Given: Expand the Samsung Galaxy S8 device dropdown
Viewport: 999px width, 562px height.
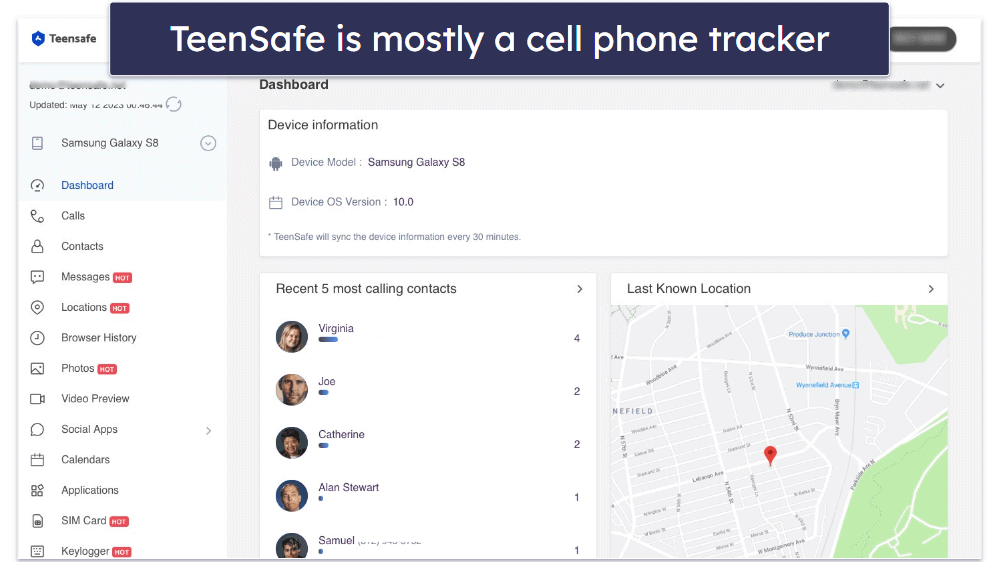Looking at the screenshot, I should [x=208, y=143].
